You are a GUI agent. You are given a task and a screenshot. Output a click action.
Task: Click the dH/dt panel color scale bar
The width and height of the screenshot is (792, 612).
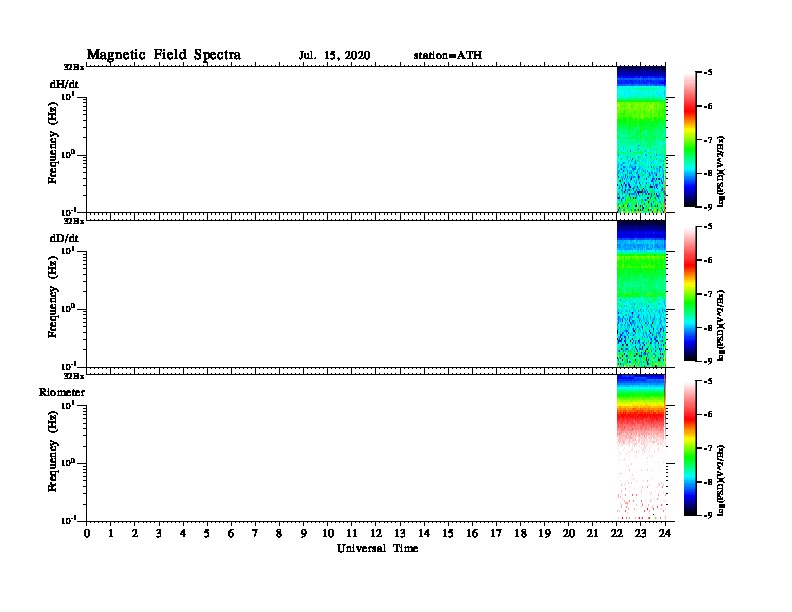click(690, 139)
